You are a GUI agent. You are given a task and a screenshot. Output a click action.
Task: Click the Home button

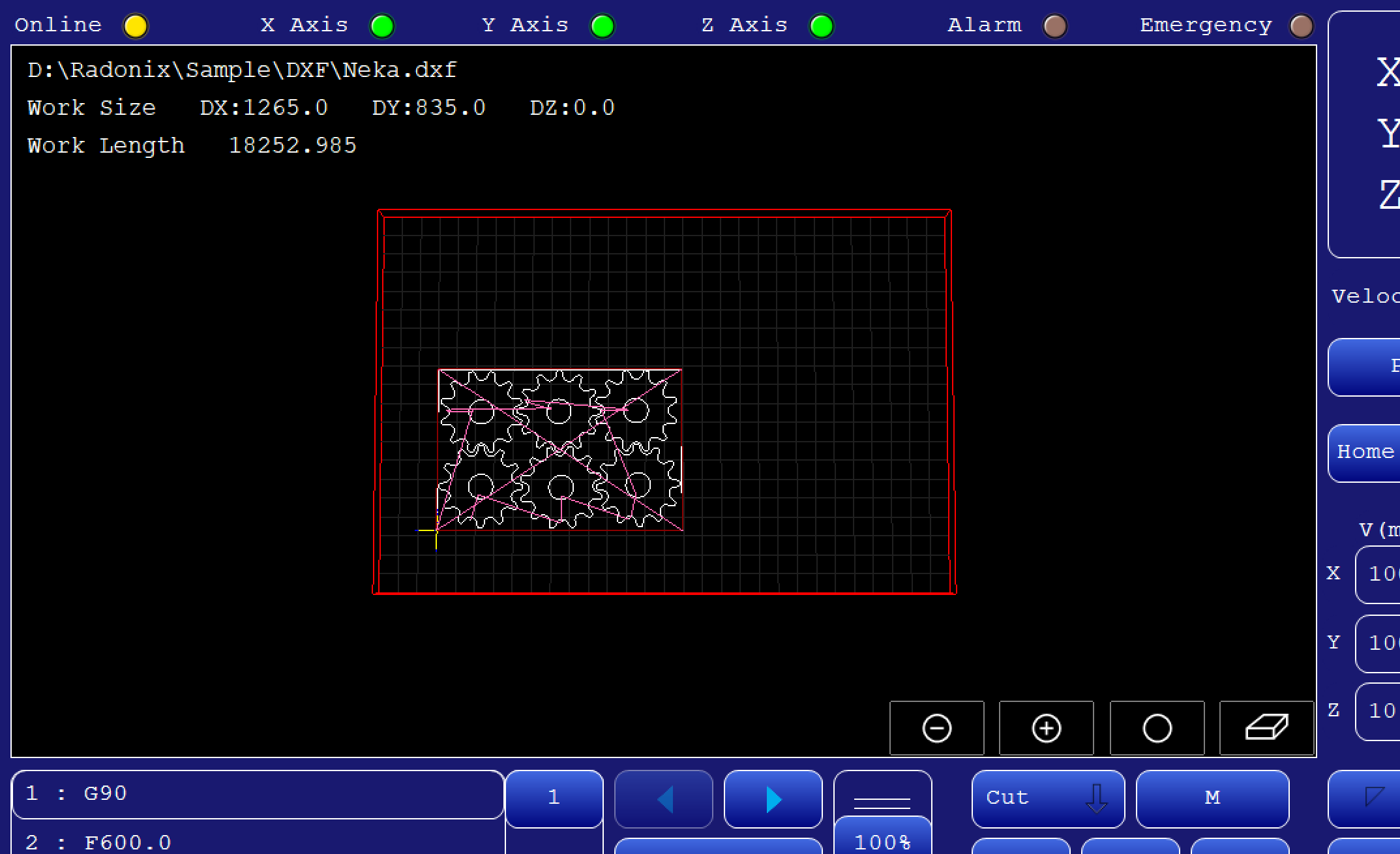click(x=1365, y=452)
